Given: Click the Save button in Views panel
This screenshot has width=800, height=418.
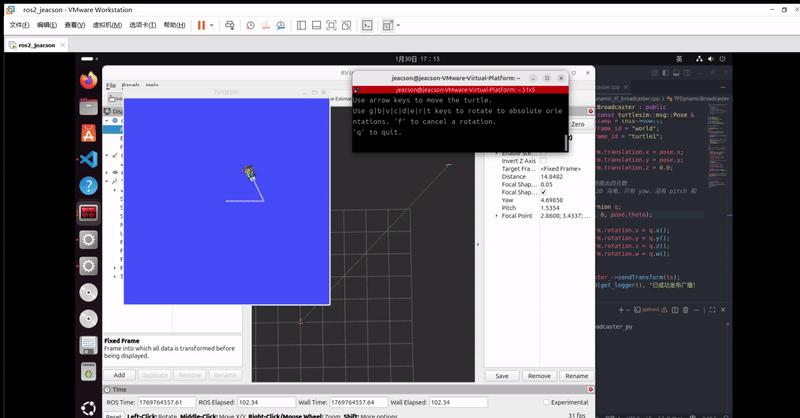Looking at the screenshot, I should point(502,376).
